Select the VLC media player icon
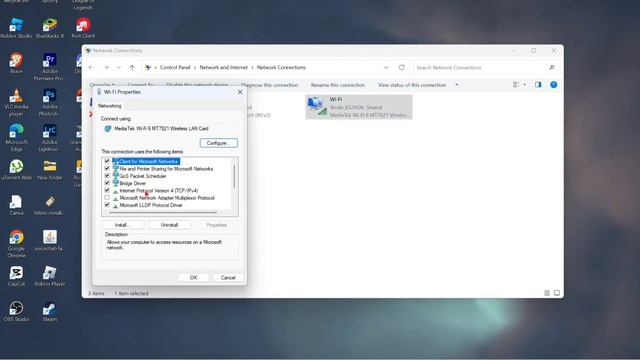640x360 pixels. pos(16,102)
